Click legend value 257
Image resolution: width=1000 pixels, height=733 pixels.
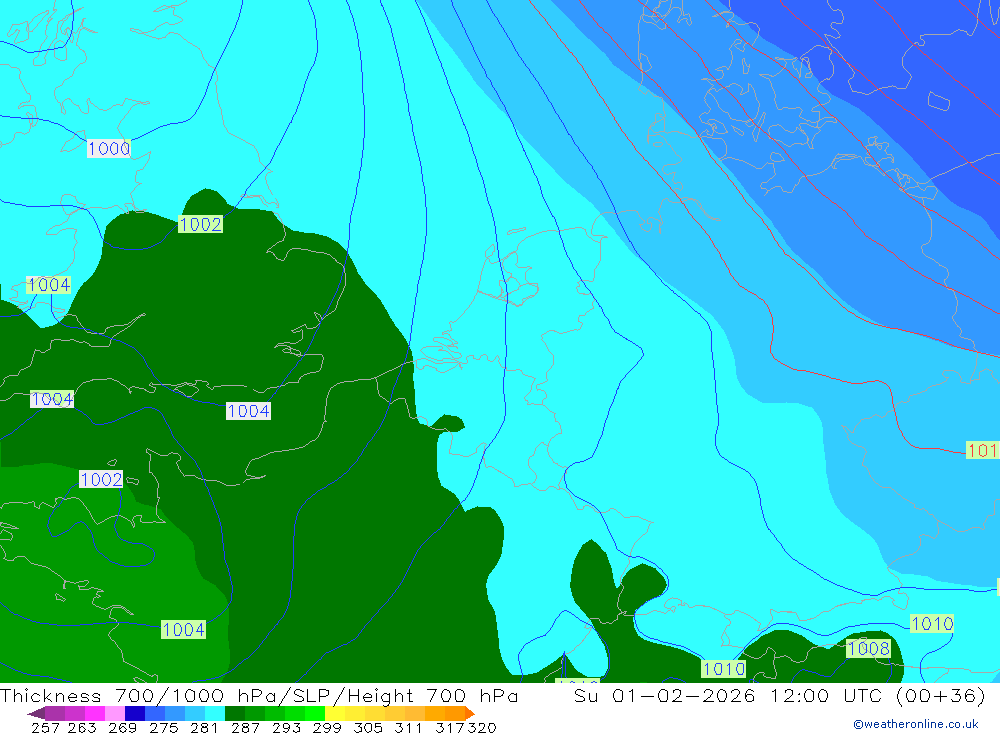(45, 727)
